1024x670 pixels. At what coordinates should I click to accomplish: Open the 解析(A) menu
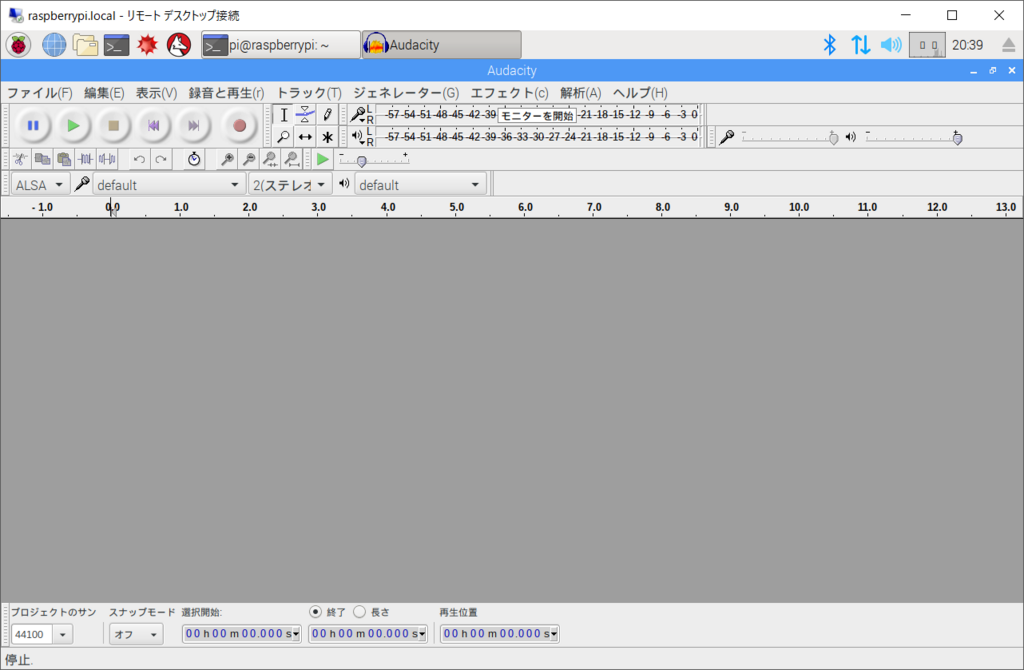[x=581, y=93]
